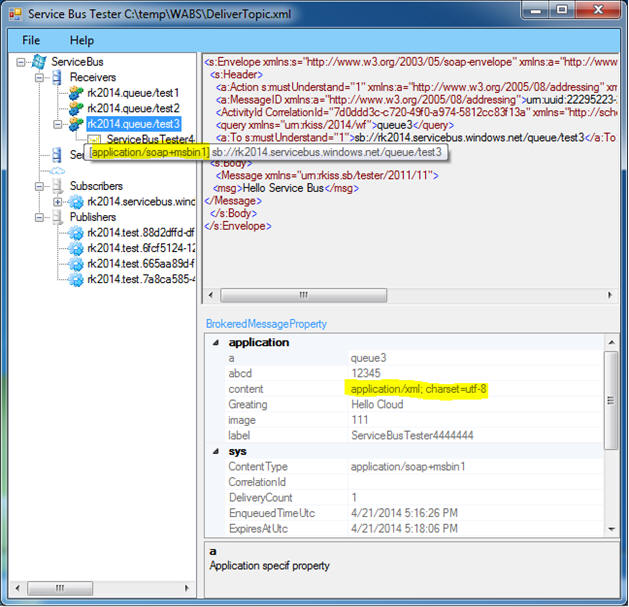Click the ServiceBus root node icon

(39, 62)
